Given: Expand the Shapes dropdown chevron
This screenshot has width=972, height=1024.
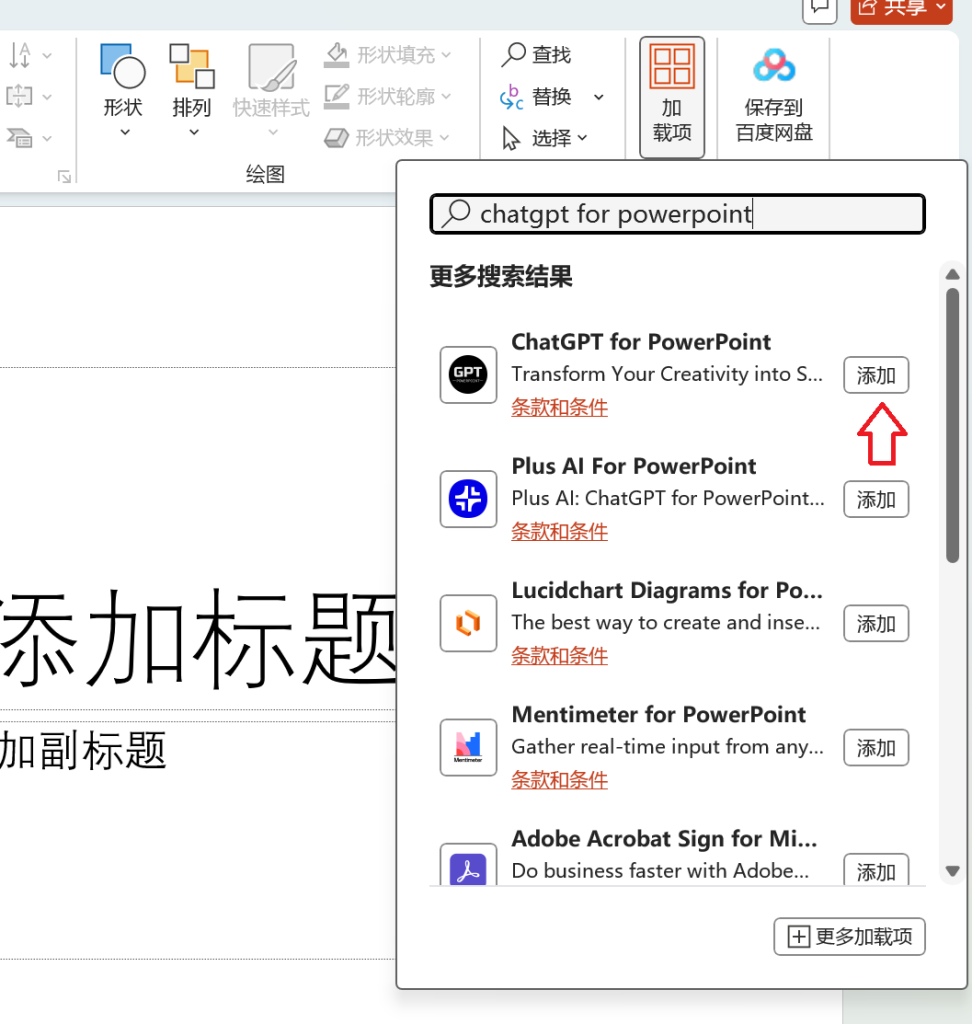Looking at the screenshot, I should [125, 132].
